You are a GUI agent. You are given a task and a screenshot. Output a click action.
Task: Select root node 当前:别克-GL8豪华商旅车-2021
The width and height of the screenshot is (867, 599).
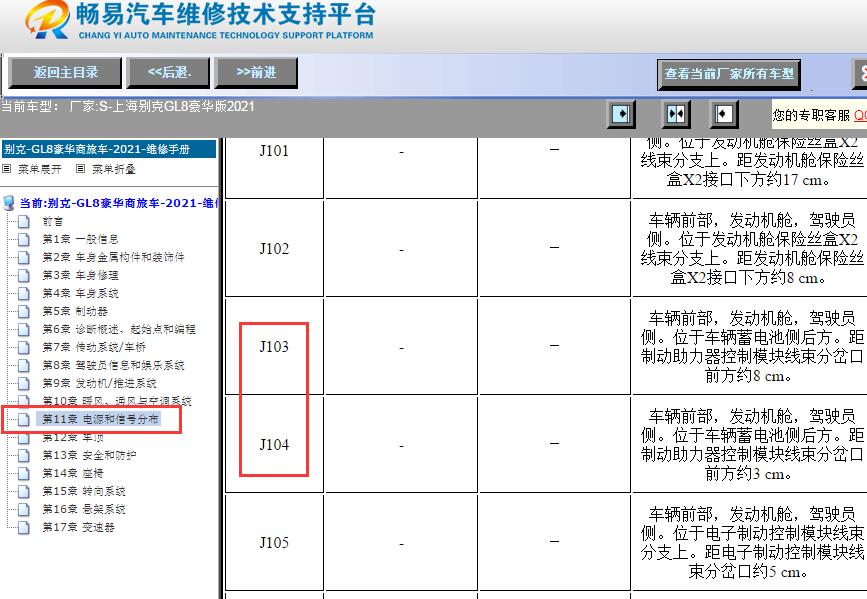point(117,203)
